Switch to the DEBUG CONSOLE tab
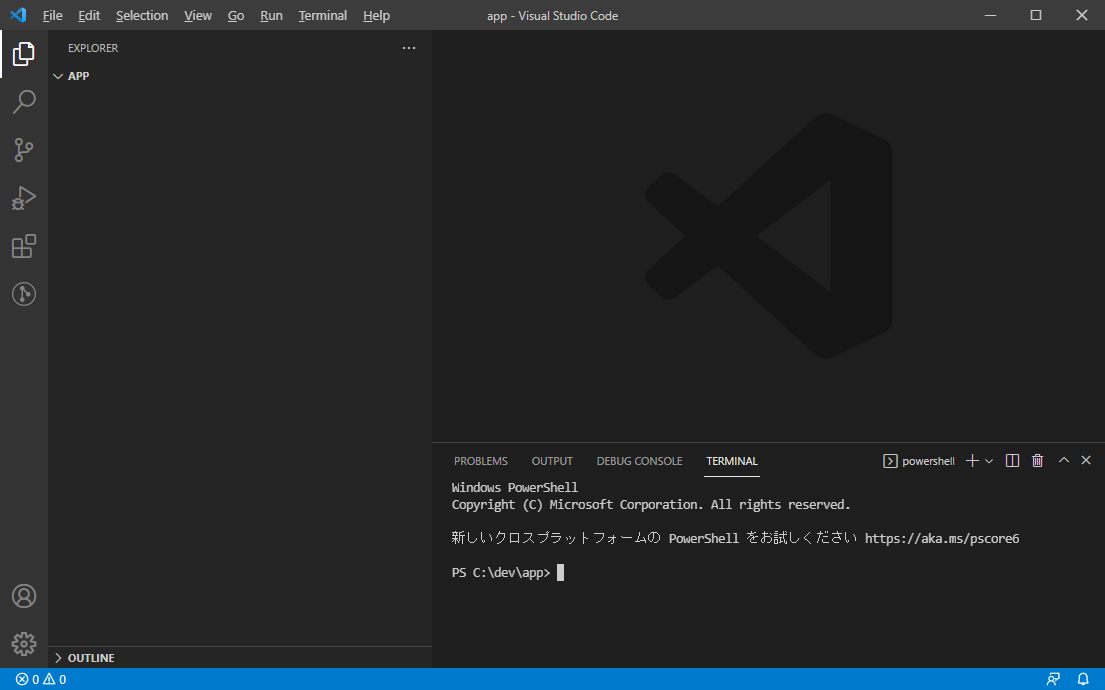This screenshot has width=1105, height=690. 639,461
